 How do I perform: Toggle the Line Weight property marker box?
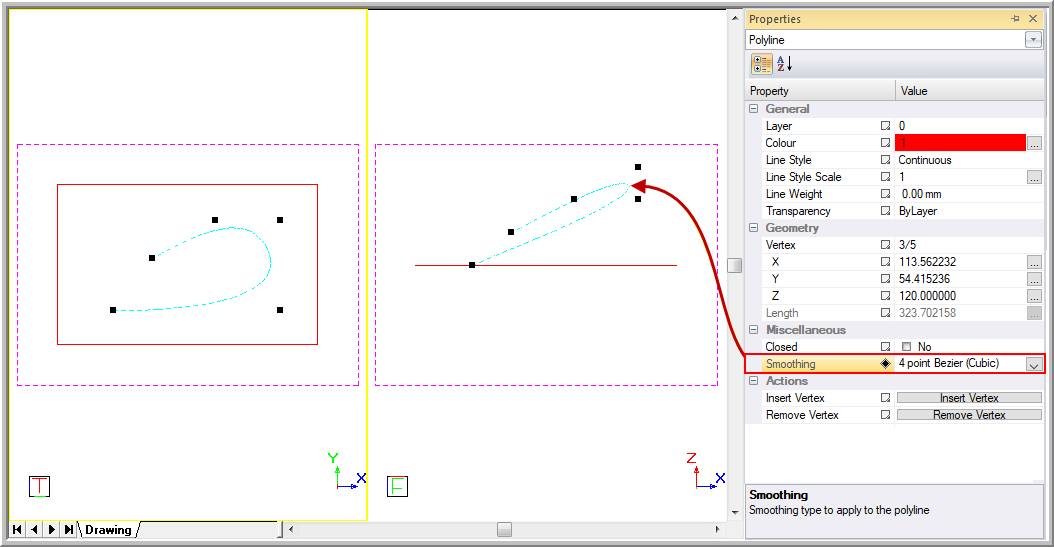(885, 194)
